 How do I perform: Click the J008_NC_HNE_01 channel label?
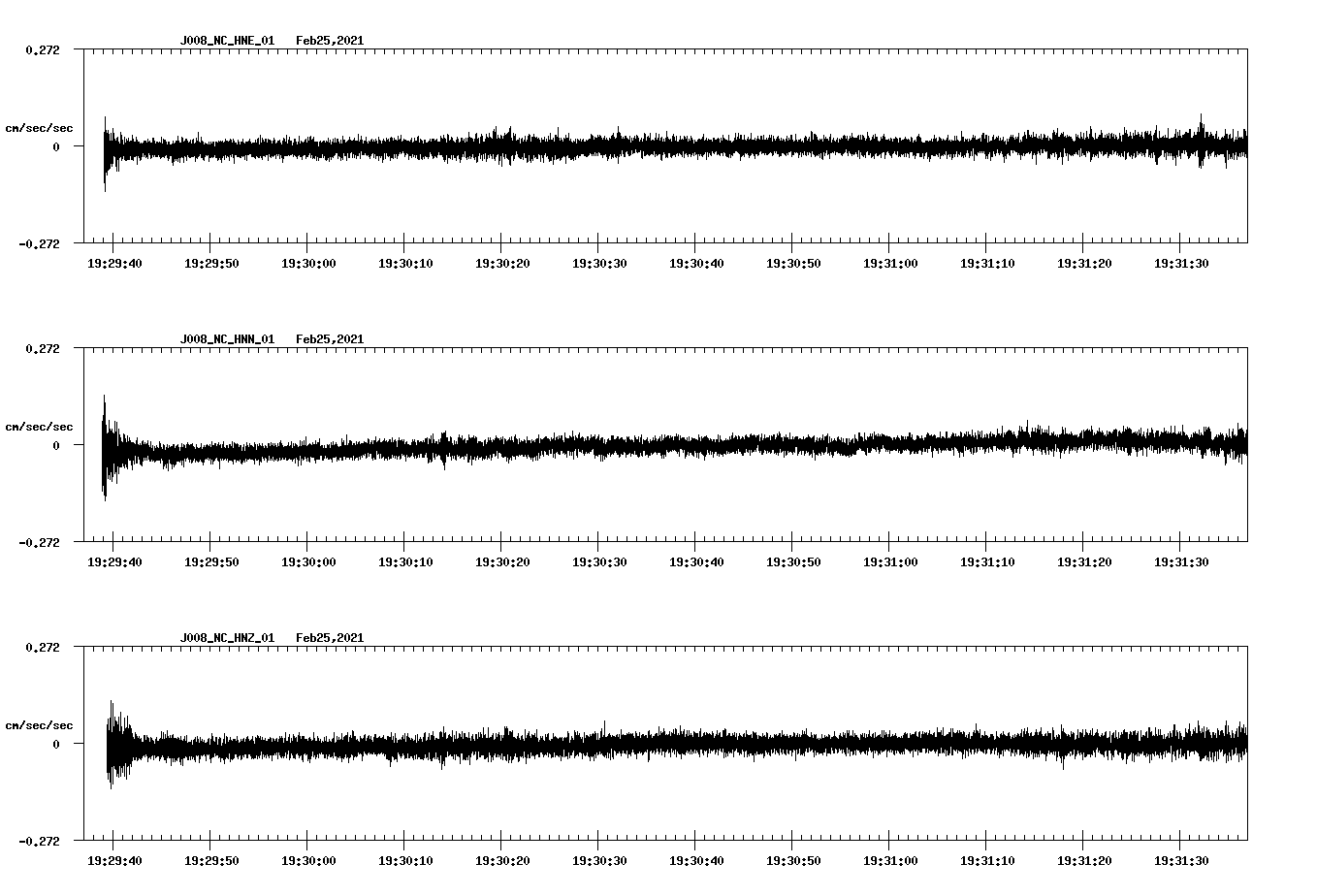tap(226, 41)
